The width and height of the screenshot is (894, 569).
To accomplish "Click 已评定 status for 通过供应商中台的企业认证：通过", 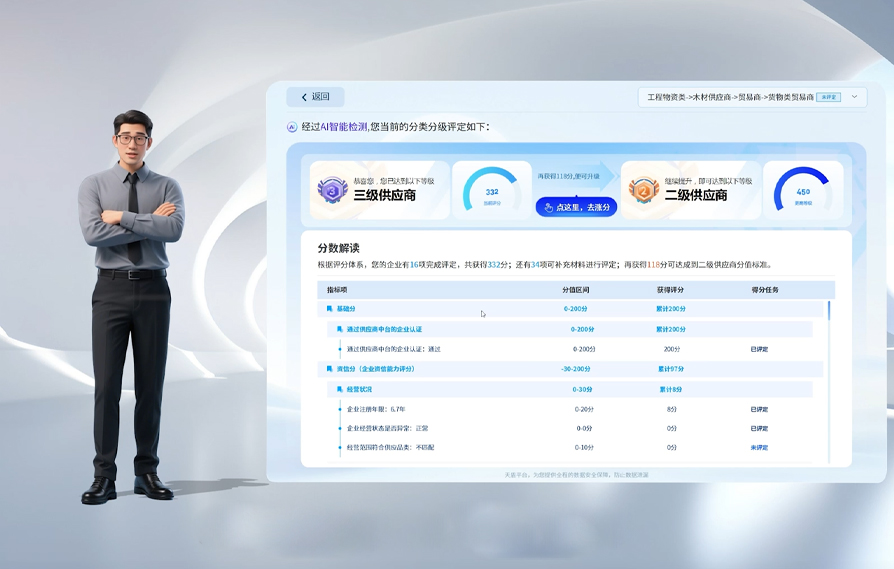I will 759,349.
